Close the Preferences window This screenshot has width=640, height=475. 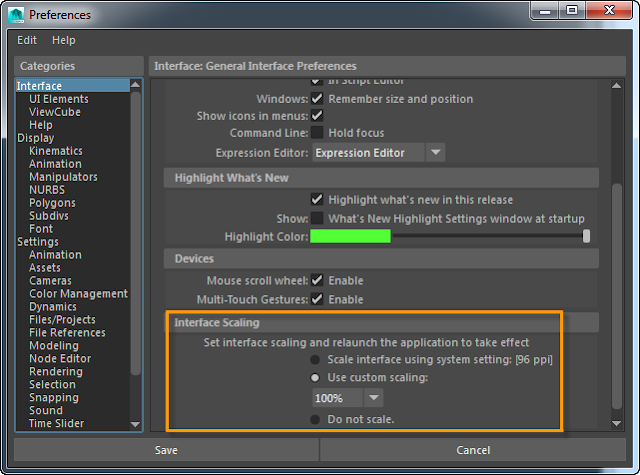pyautogui.click(x=609, y=11)
